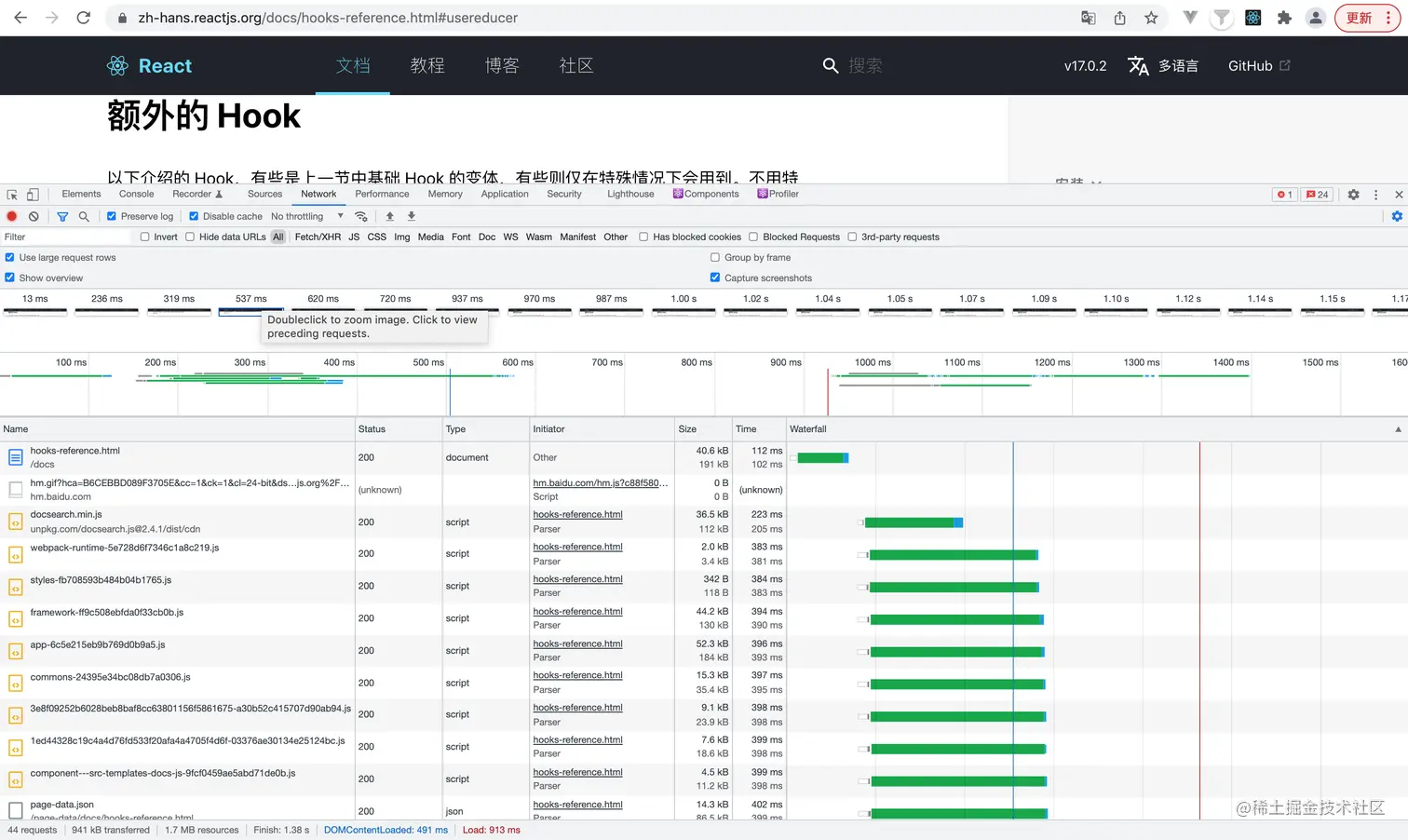Enable Invert filter checkbox

145,237
